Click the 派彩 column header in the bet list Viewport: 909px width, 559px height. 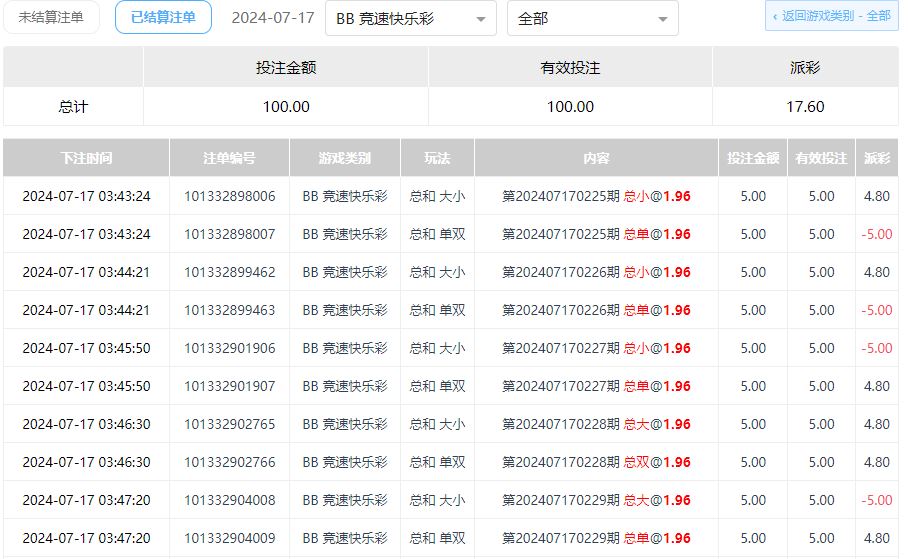pyautogui.click(x=876, y=158)
